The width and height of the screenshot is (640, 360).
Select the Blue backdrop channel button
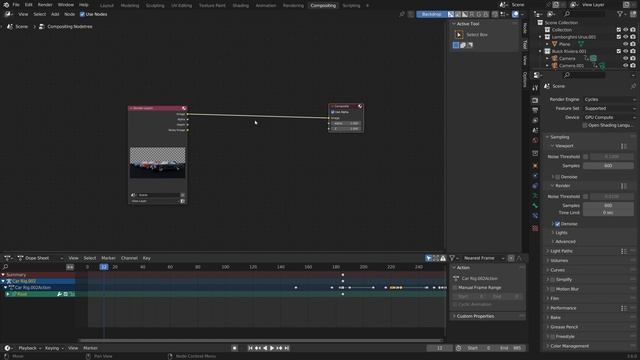tap(486, 14)
